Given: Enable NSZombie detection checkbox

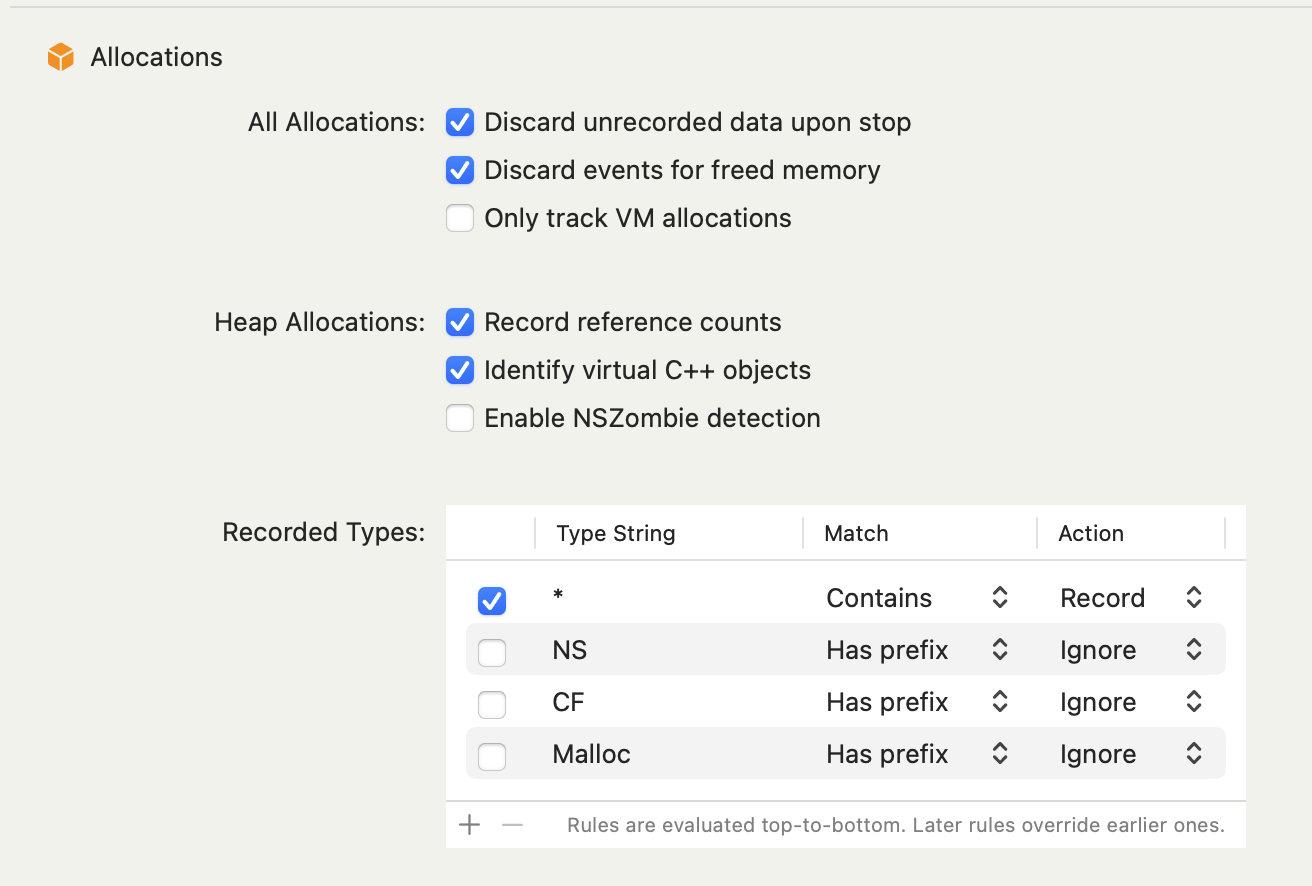Looking at the screenshot, I should pyautogui.click(x=460, y=418).
